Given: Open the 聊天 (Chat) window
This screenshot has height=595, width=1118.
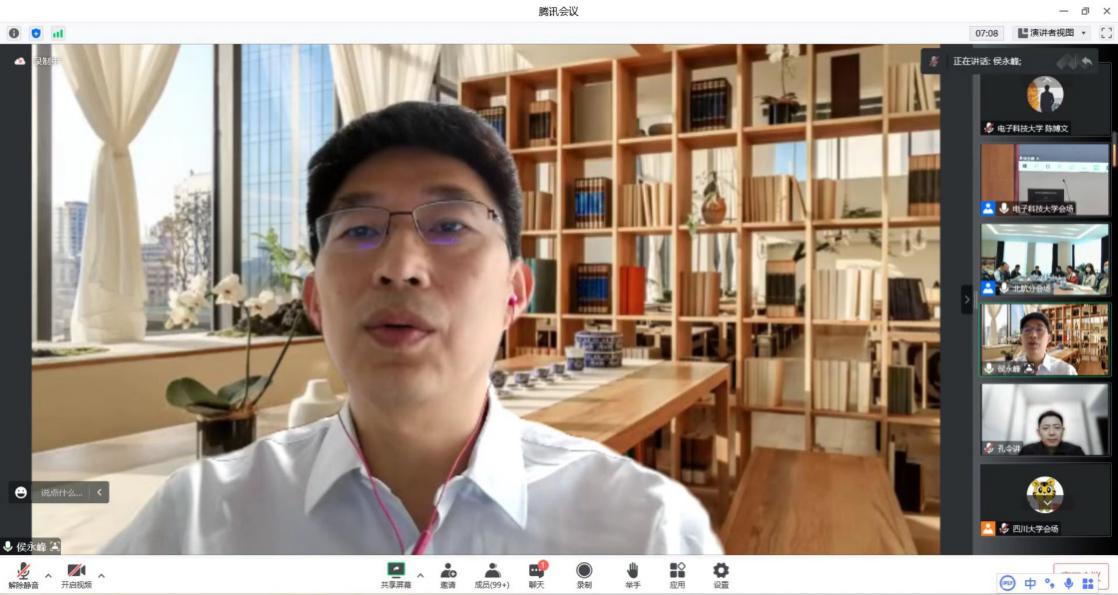Looking at the screenshot, I should [x=536, y=574].
